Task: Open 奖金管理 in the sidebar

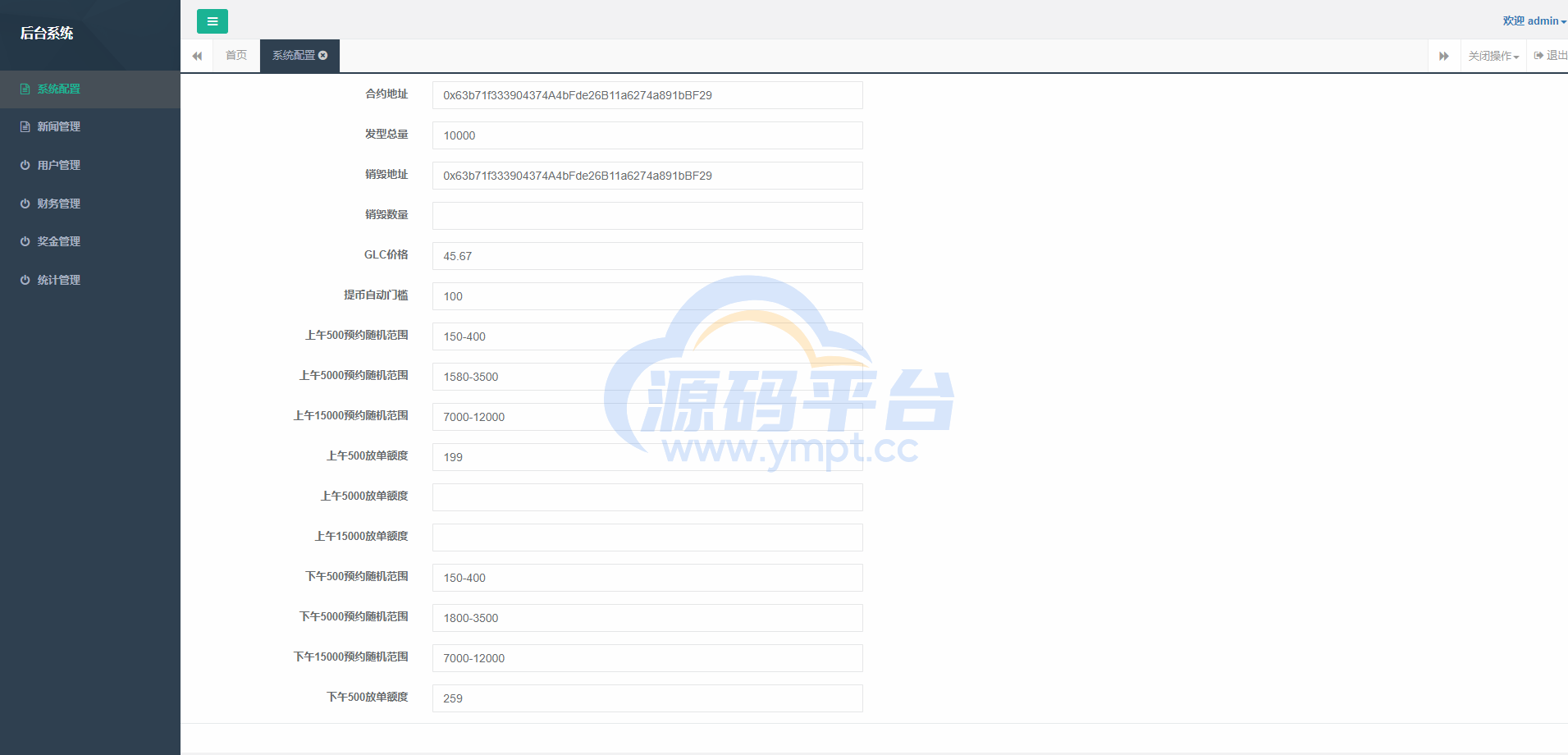Action: (x=90, y=241)
